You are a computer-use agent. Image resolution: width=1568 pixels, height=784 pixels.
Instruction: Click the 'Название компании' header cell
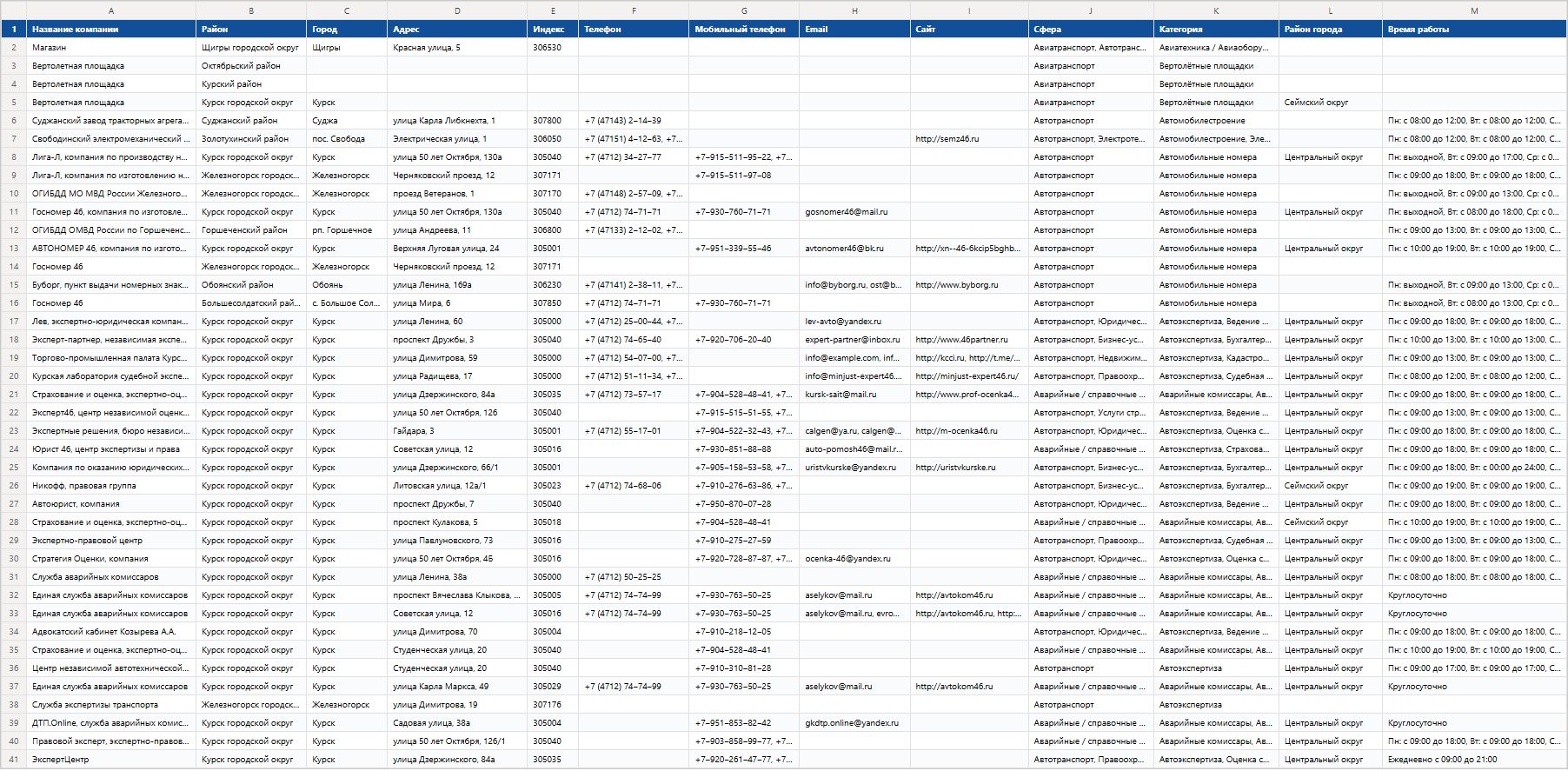tap(111, 30)
